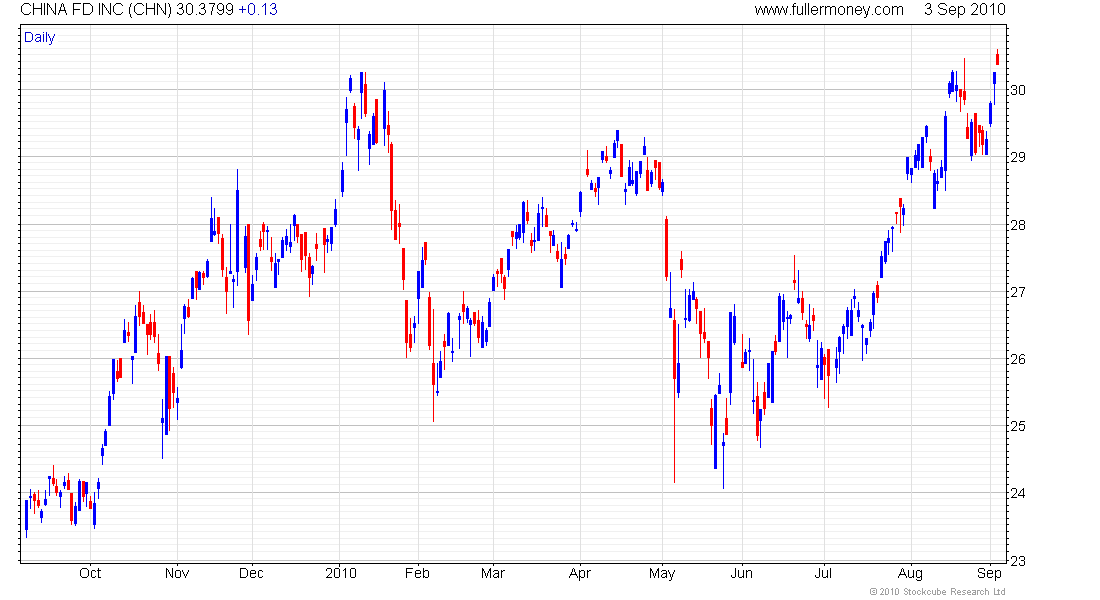Click the 'Sep' label on time axis
Viewport: 1100px width, 600px height.
(x=989, y=574)
